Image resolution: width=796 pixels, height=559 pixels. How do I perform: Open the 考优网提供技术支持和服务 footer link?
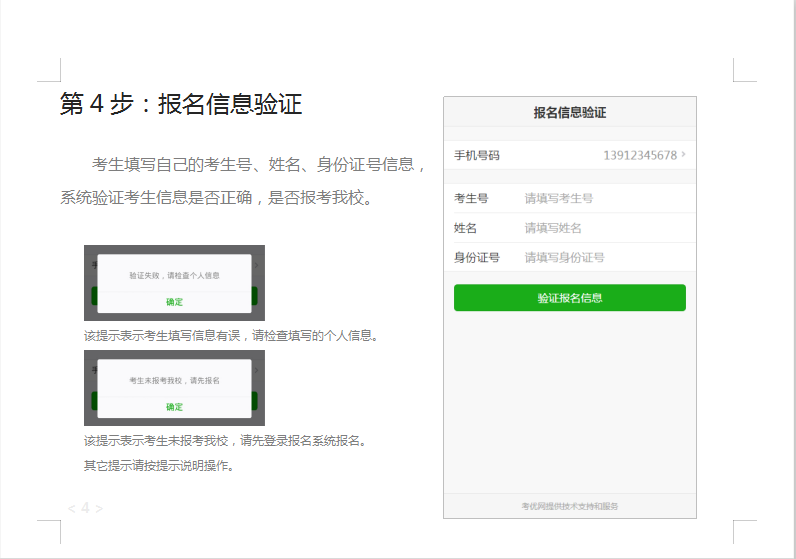coord(569,506)
